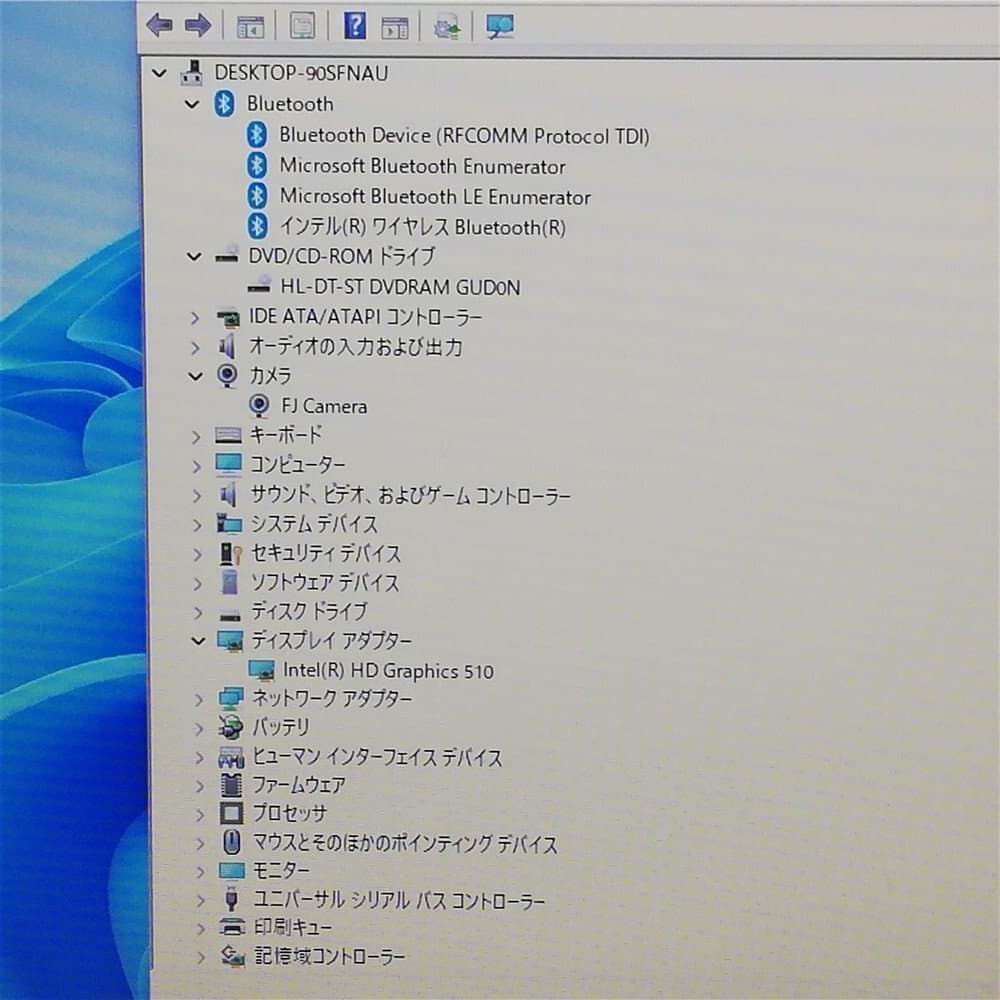Select Microsoft Bluetooth LE Enumerator device

435,197
